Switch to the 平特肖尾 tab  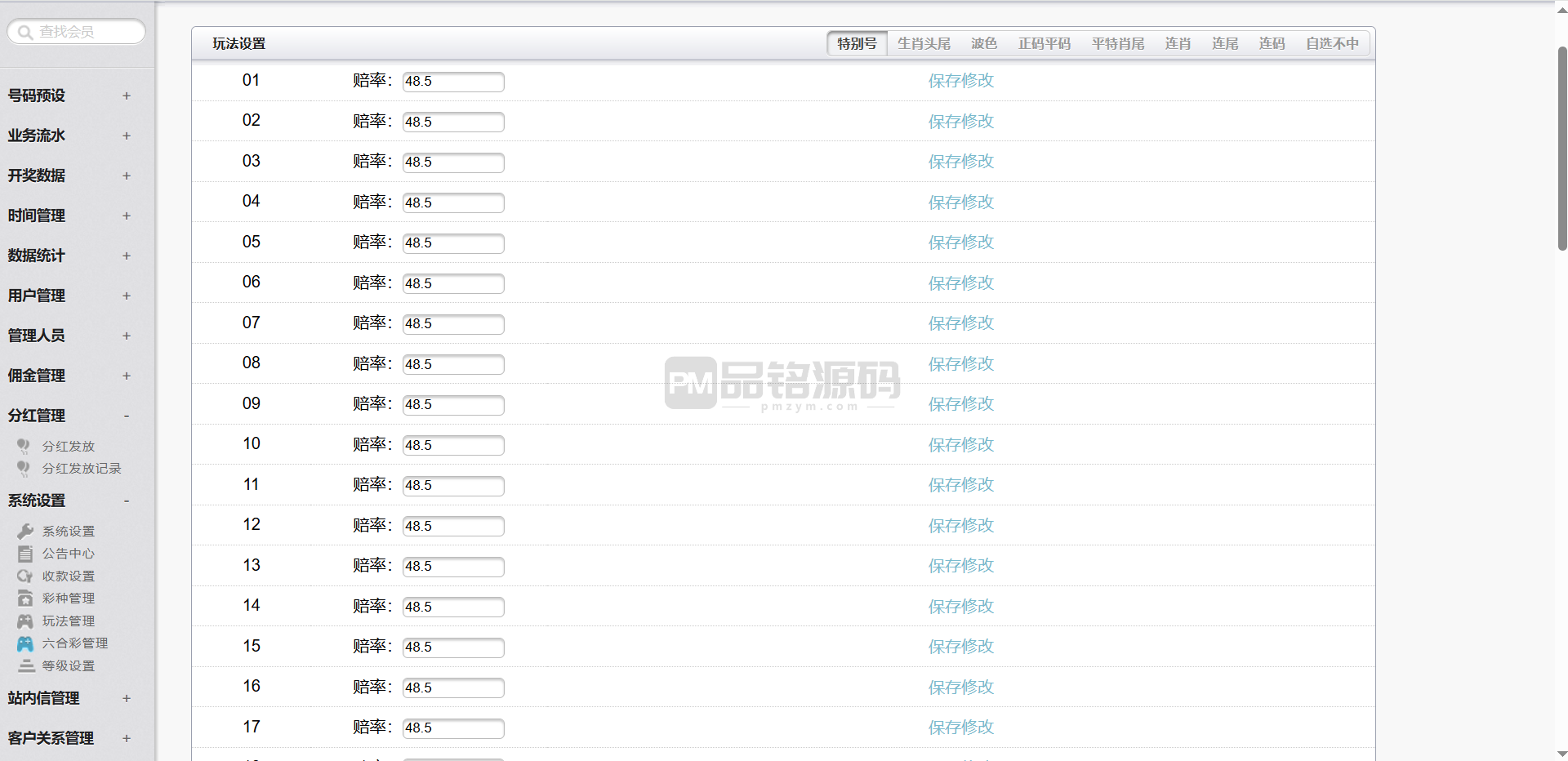point(1118,43)
